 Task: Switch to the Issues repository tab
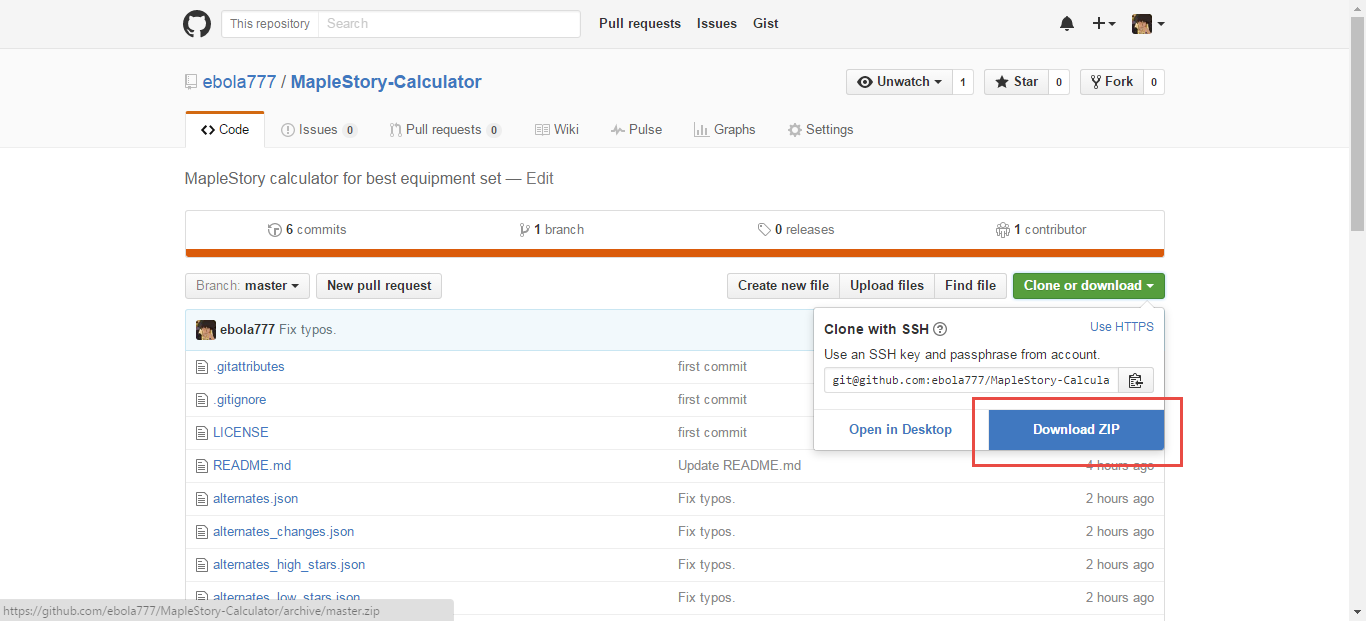319,130
